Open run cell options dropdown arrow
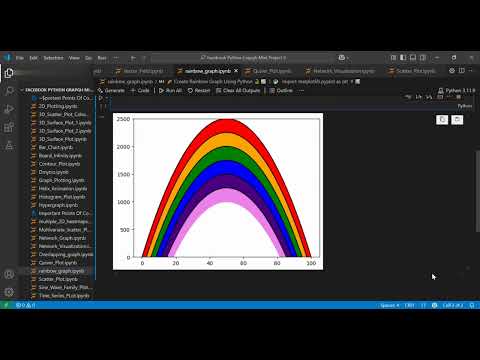 point(107,98)
